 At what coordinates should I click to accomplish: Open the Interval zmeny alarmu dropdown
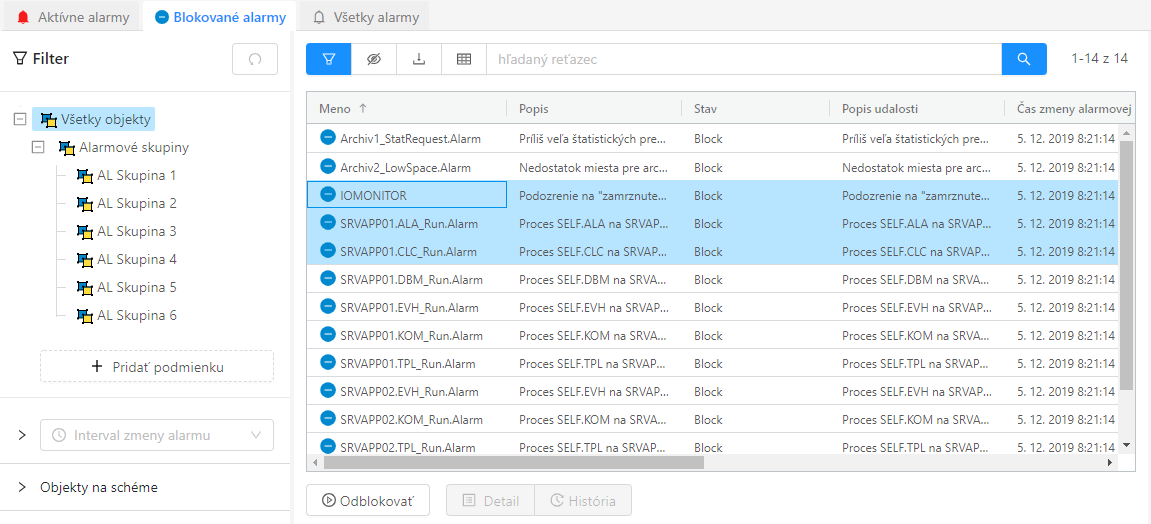[156, 435]
